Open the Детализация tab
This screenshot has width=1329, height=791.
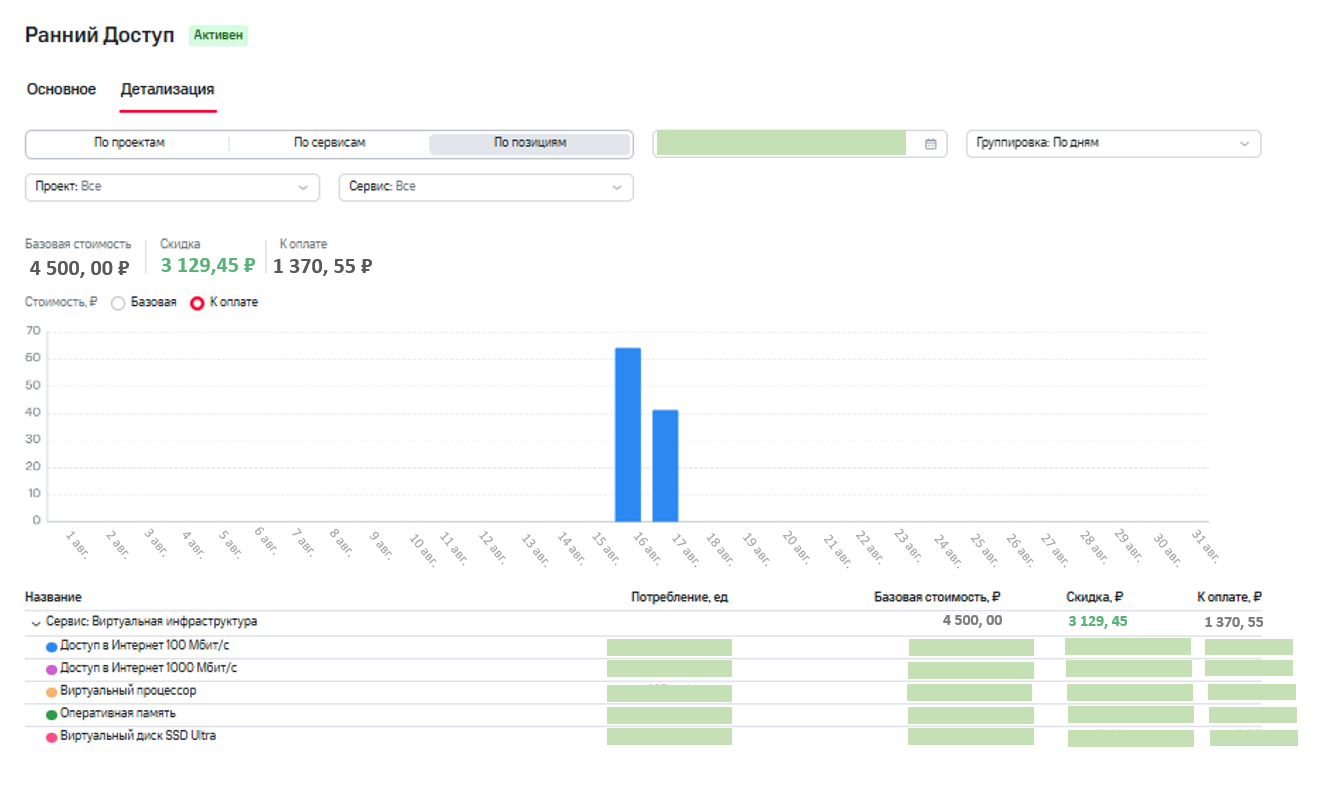tap(167, 89)
